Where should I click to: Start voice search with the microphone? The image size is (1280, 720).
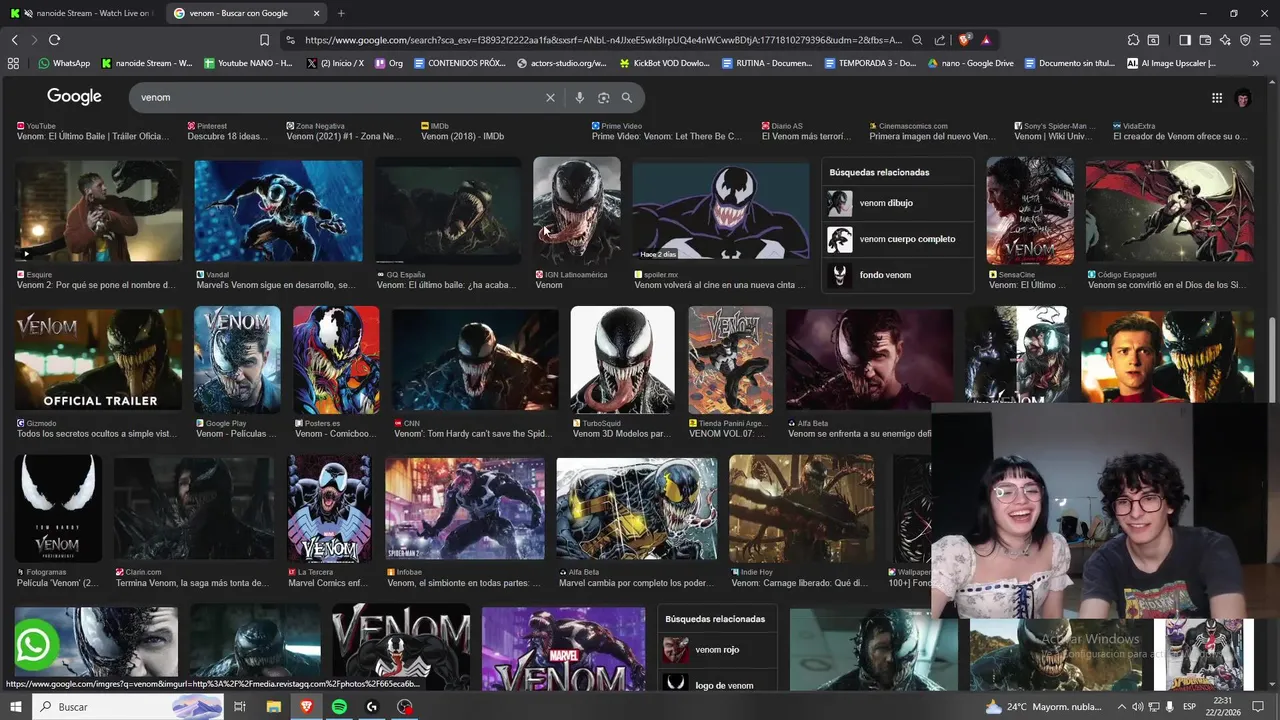click(x=579, y=97)
